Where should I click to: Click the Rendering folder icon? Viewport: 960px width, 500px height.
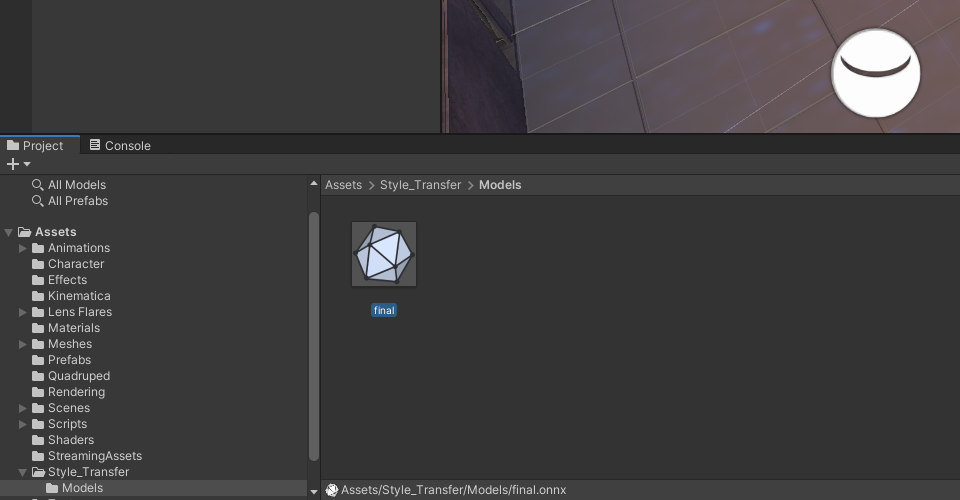coord(38,392)
